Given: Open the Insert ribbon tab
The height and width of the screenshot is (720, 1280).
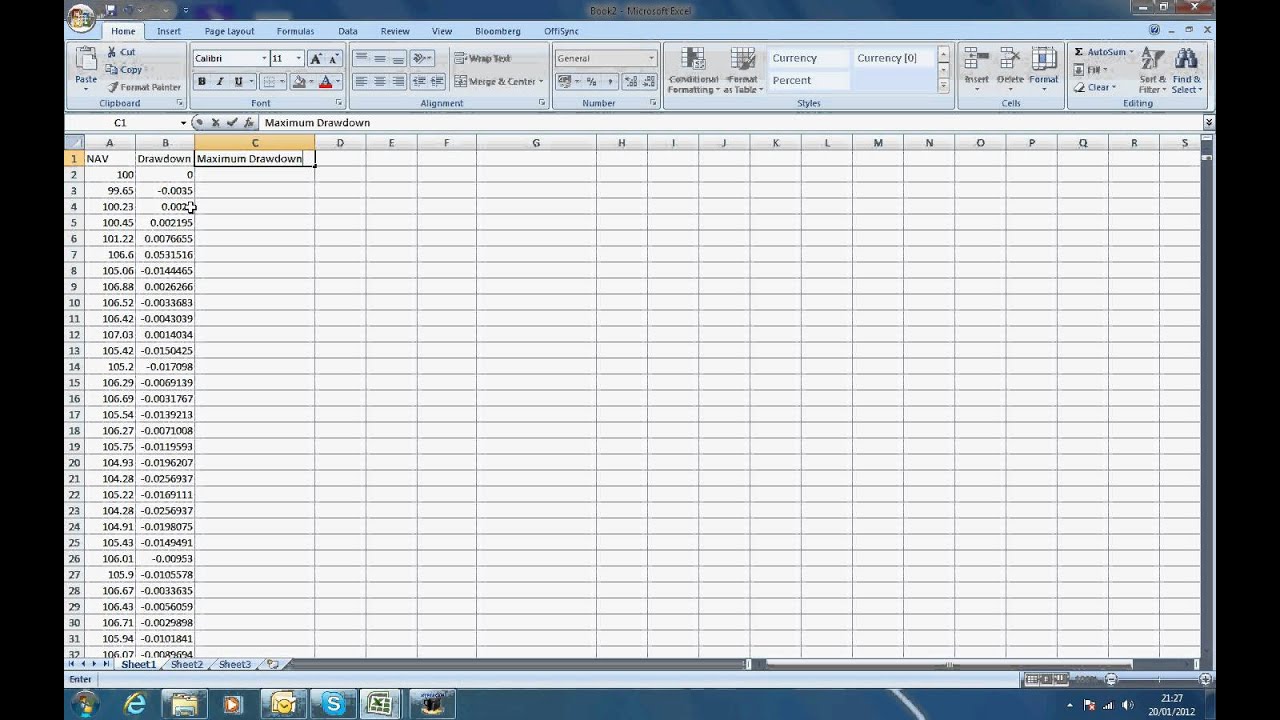Looking at the screenshot, I should pyautogui.click(x=169, y=31).
